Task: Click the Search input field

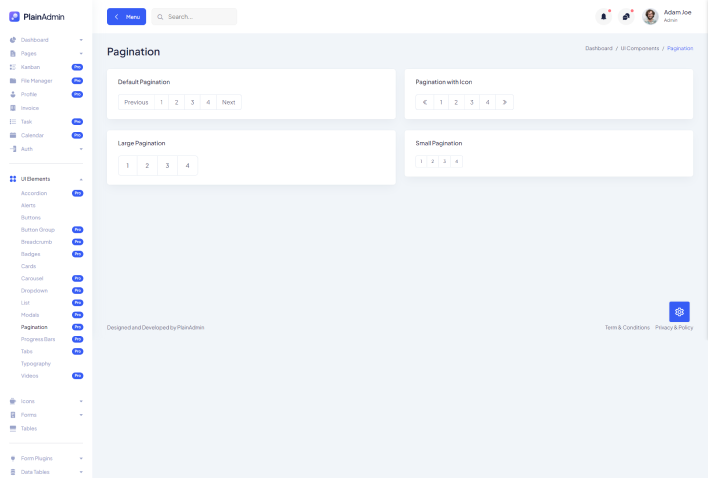Action: [x=198, y=17]
